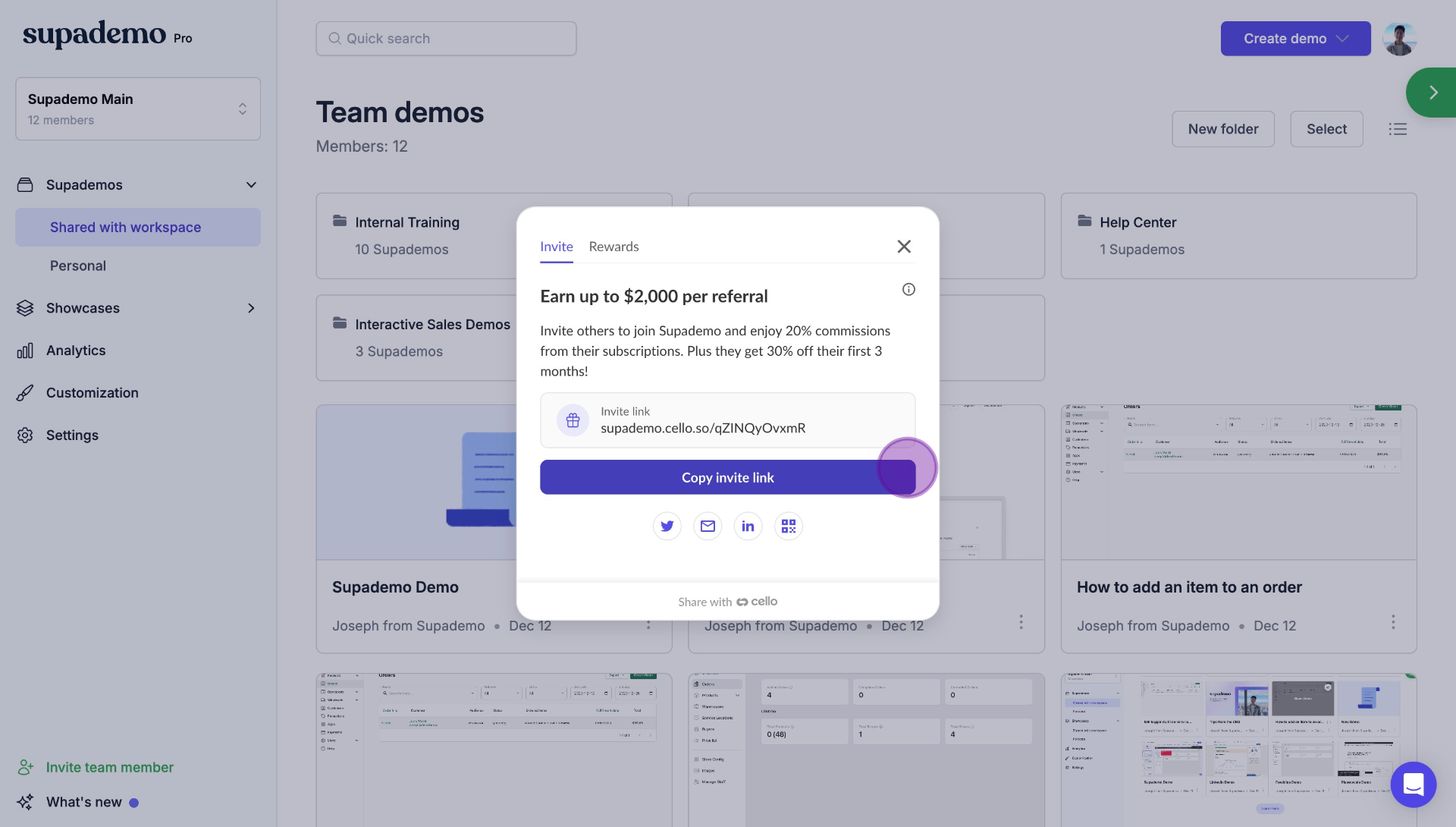Click the Showcases stack icon
The image size is (1456, 827).
[25, 308]
